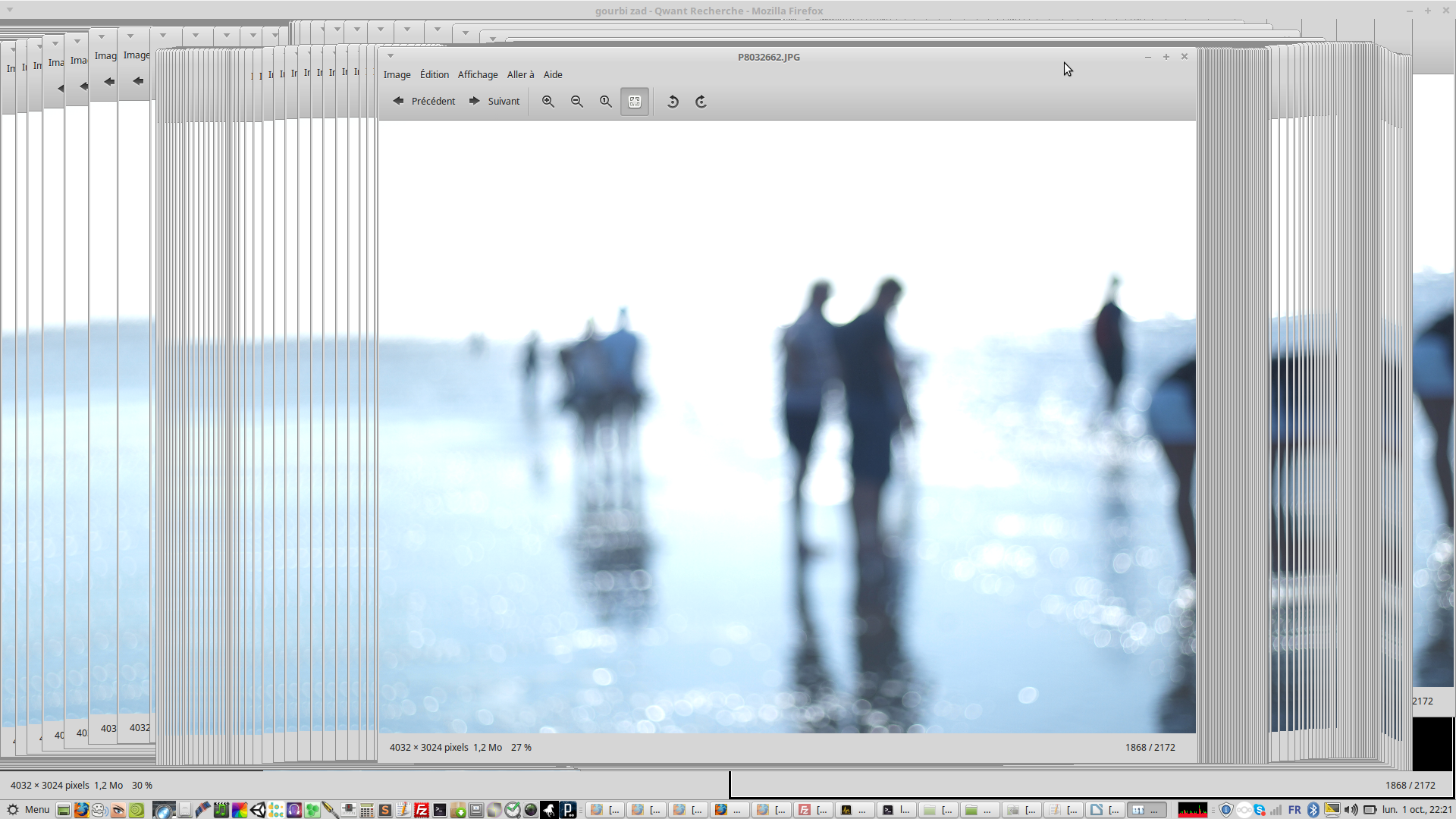The image size is (1456, 819).
Task: Open the taskbar Menu launcher
Action: click(28, 809)
